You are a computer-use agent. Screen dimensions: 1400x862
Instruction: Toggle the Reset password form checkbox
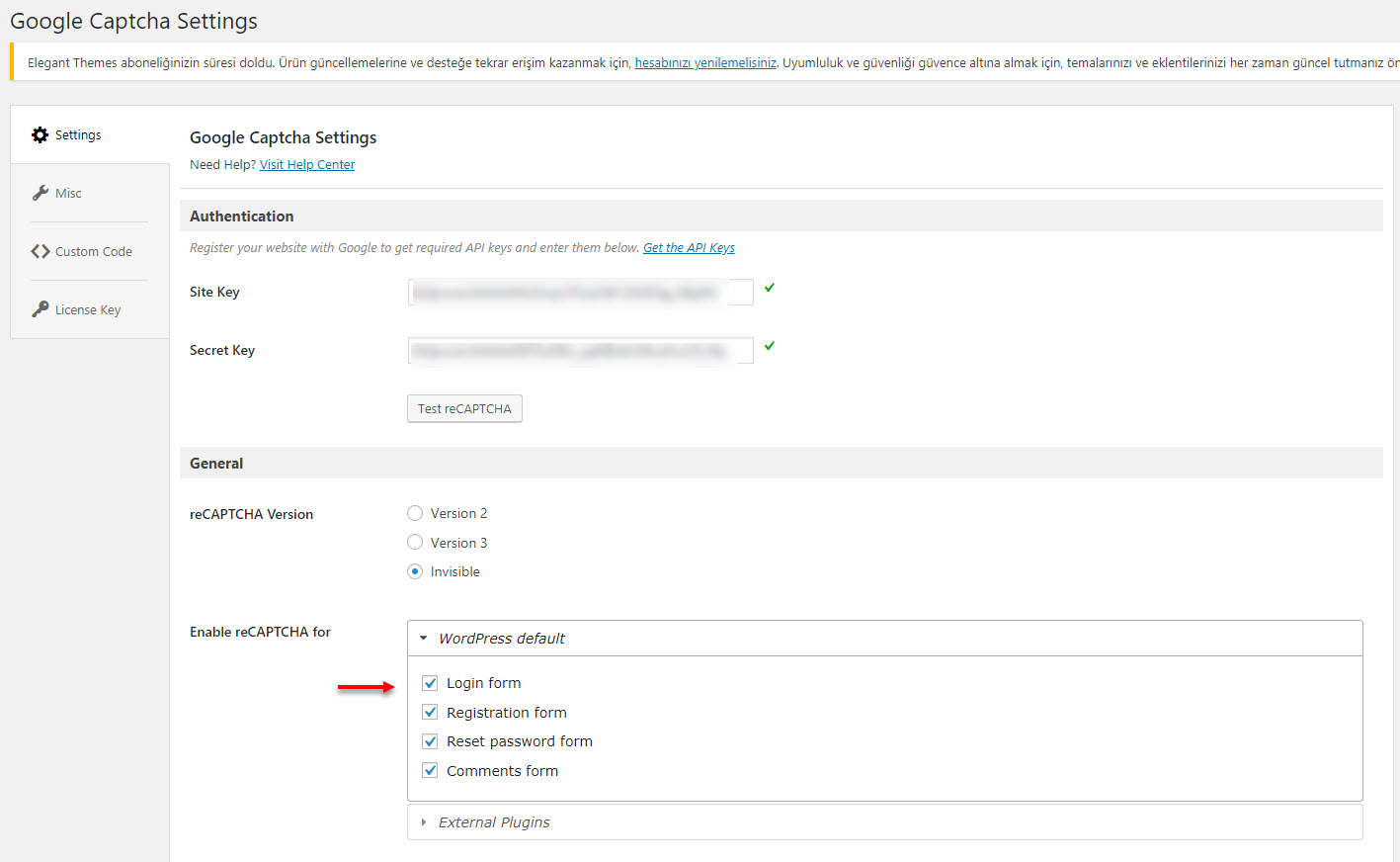pos(430,741)
